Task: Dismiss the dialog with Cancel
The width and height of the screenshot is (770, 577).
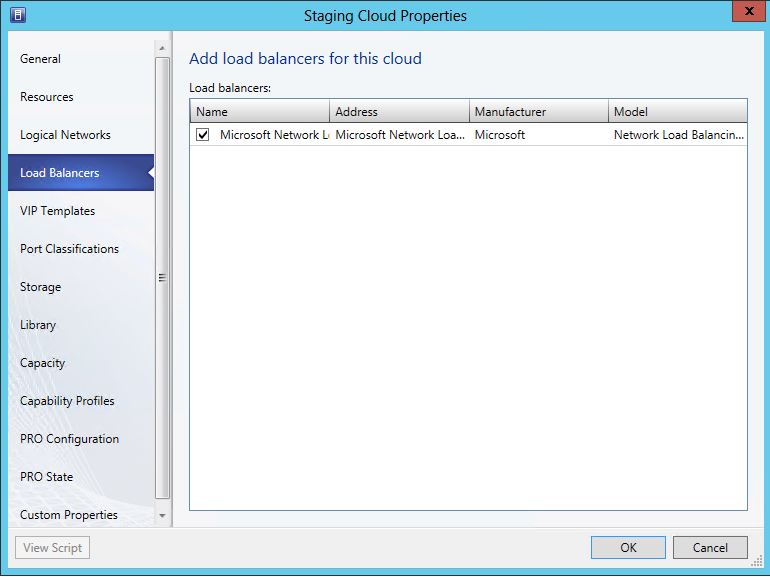Action: pyautogui.click(x=710, y=548)
